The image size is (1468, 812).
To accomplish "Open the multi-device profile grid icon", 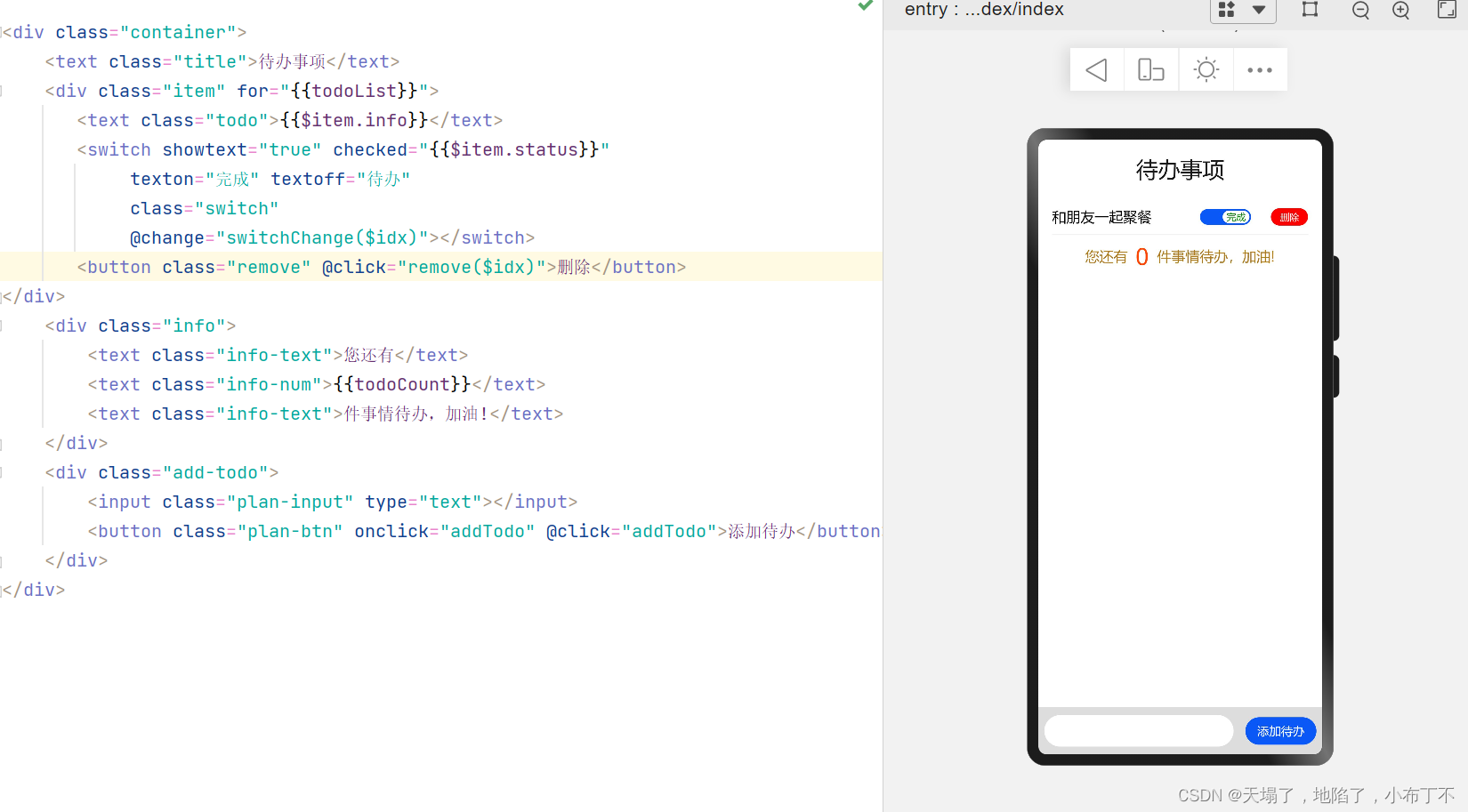I will pos(1227,10).
